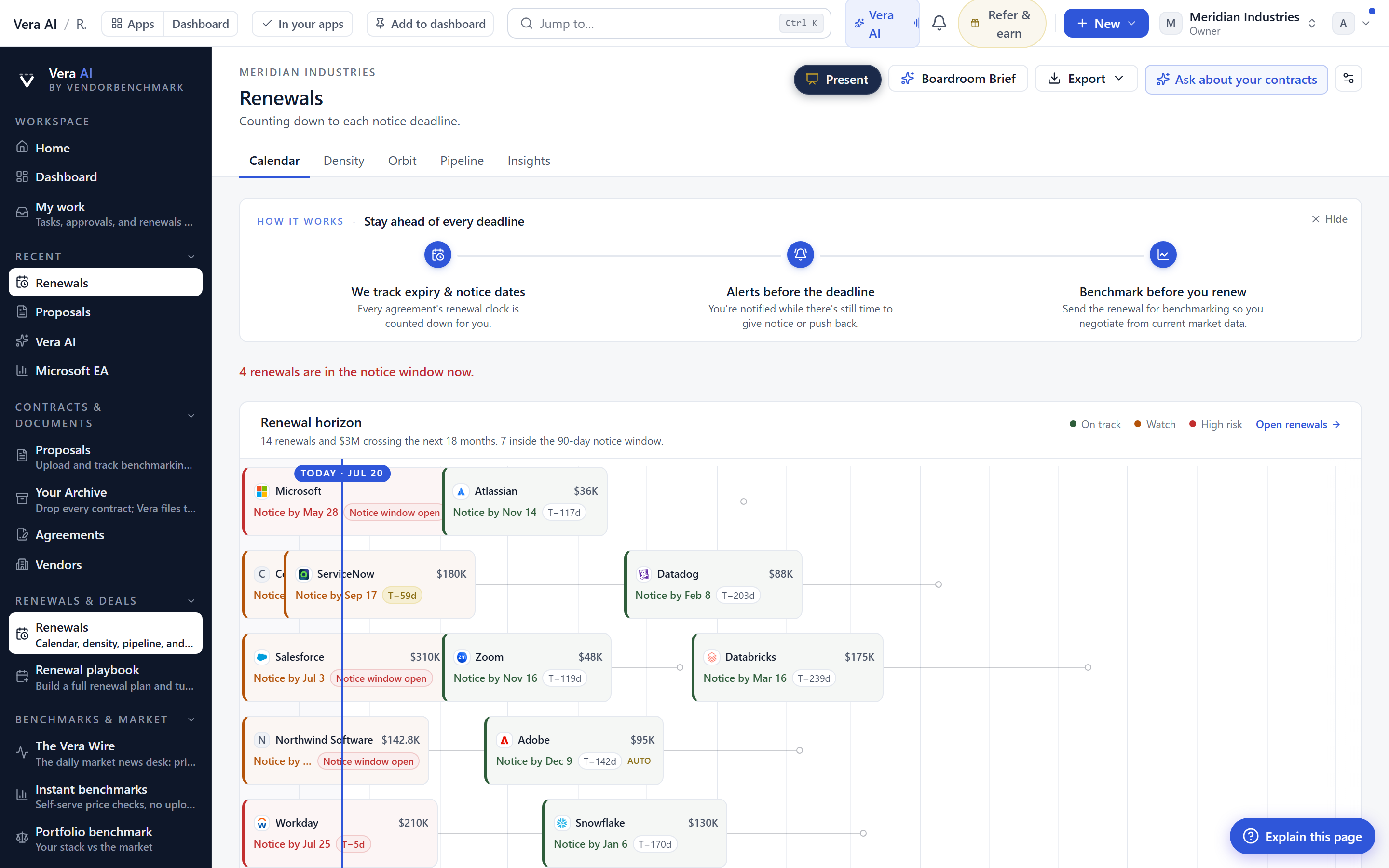This screenshot has width=1389, height=868.
Task: Toggle In your apps check button
Action: 302,24
